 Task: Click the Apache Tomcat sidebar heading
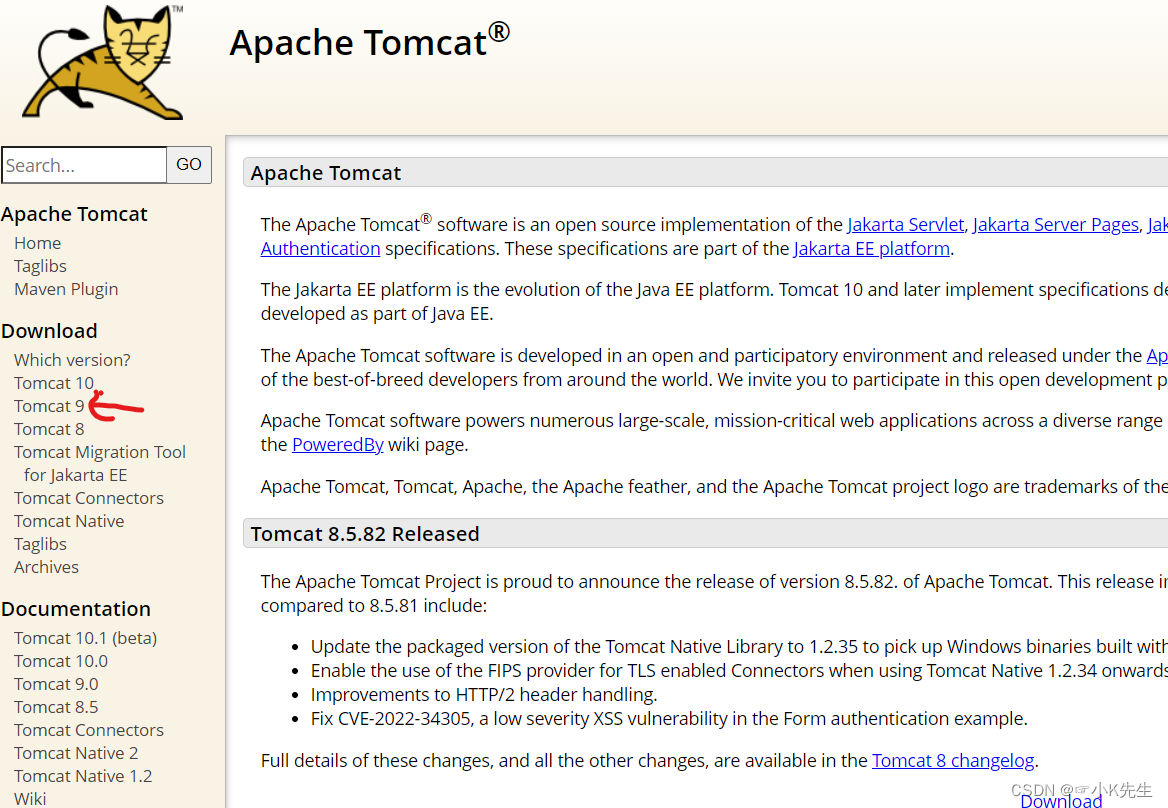(x=74, y=214)
